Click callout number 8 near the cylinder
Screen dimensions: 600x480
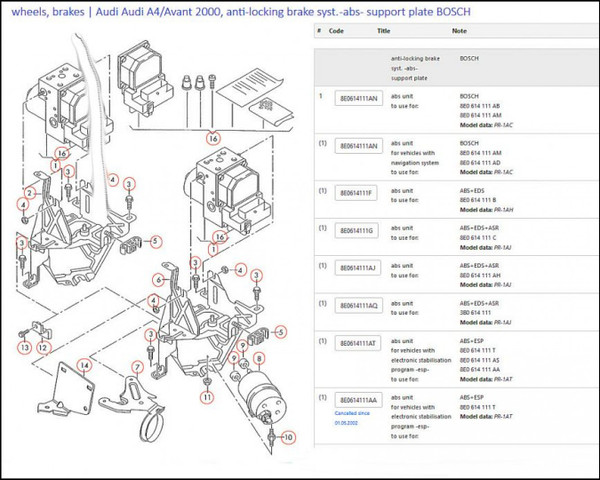259,357
